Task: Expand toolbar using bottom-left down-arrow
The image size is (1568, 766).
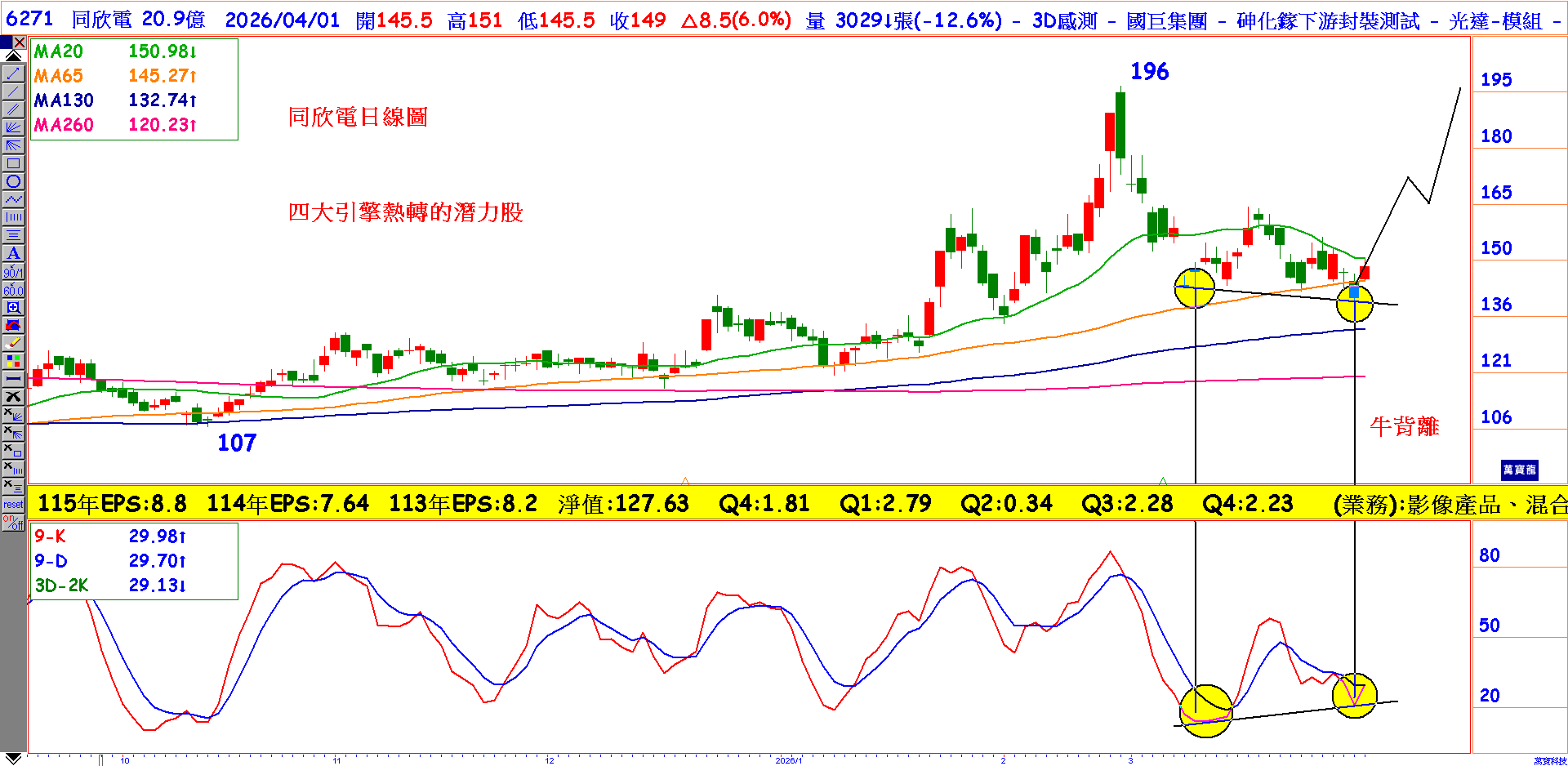Action: click(13, 759)
